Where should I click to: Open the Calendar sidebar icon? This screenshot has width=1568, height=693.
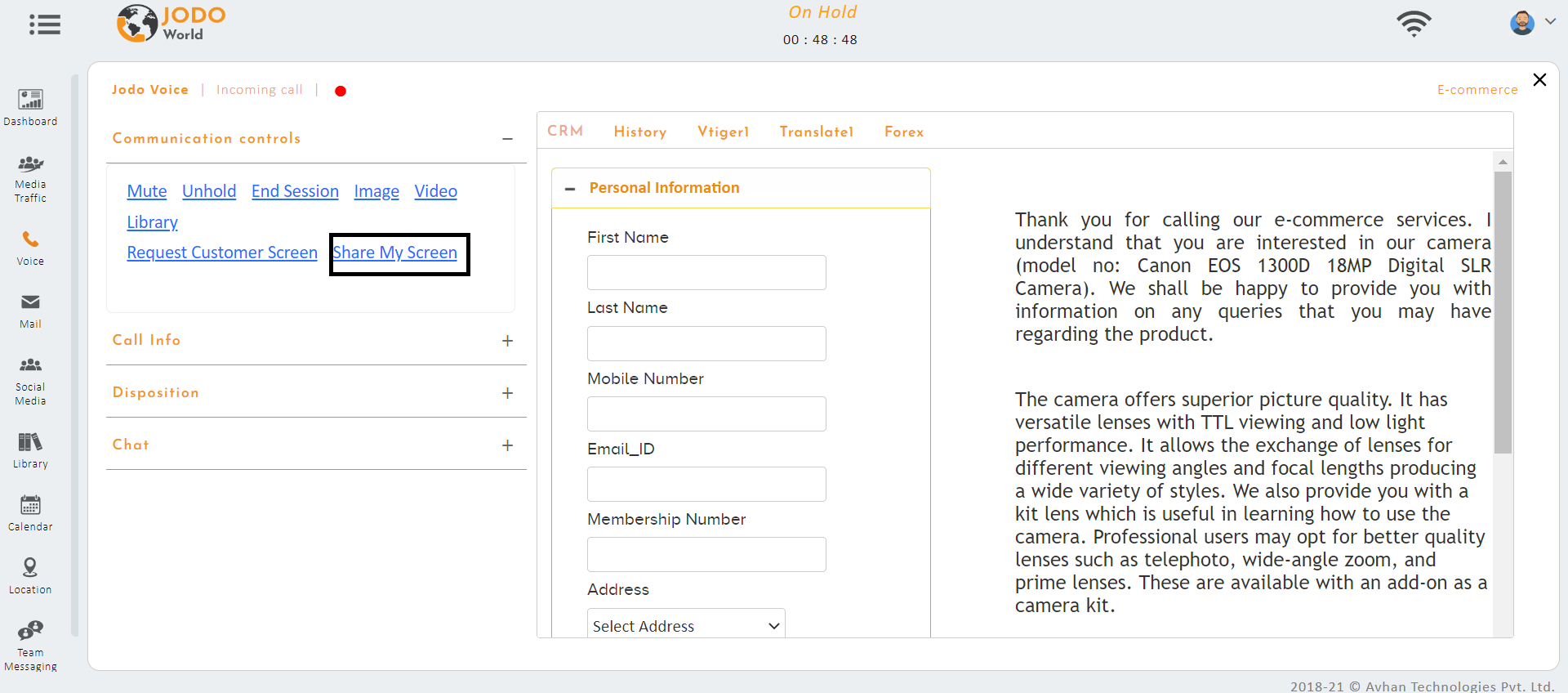pyautogui.click(x=30, y=513)
